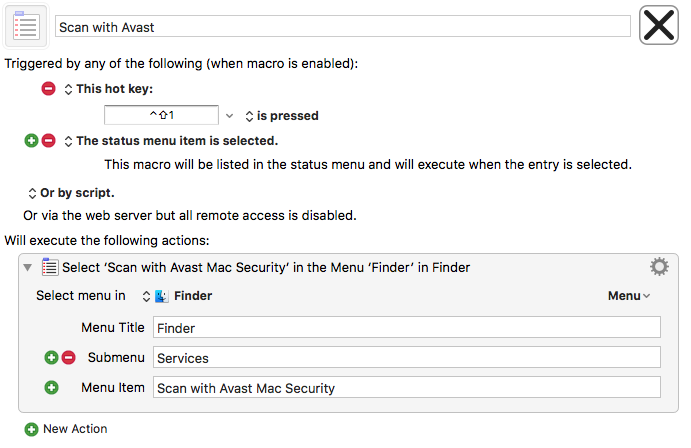Click the Menu Title field containing Finder
The height and width of the screenshot is (448, 691).
tap(407, 327)
